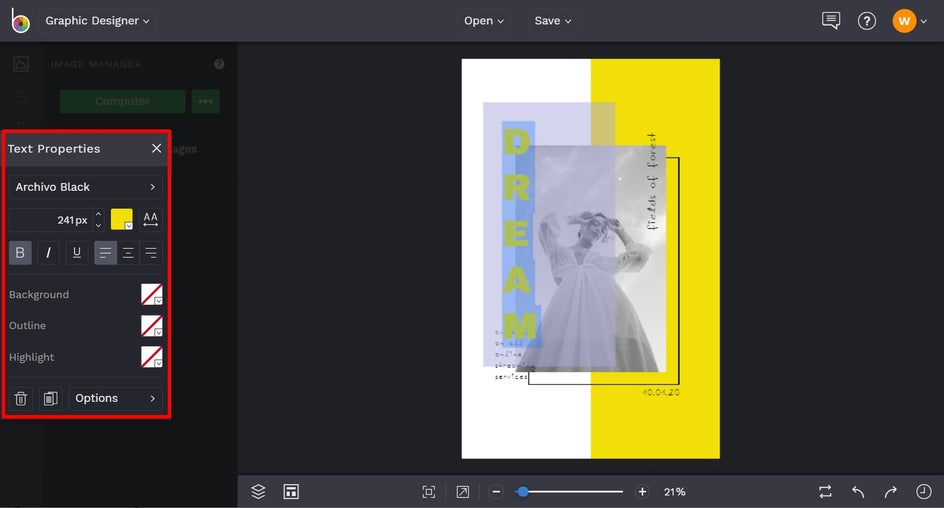Screen dimensions: 944x508
Task: Decrease font size with down stepper arrow
Action: point(98,226)
